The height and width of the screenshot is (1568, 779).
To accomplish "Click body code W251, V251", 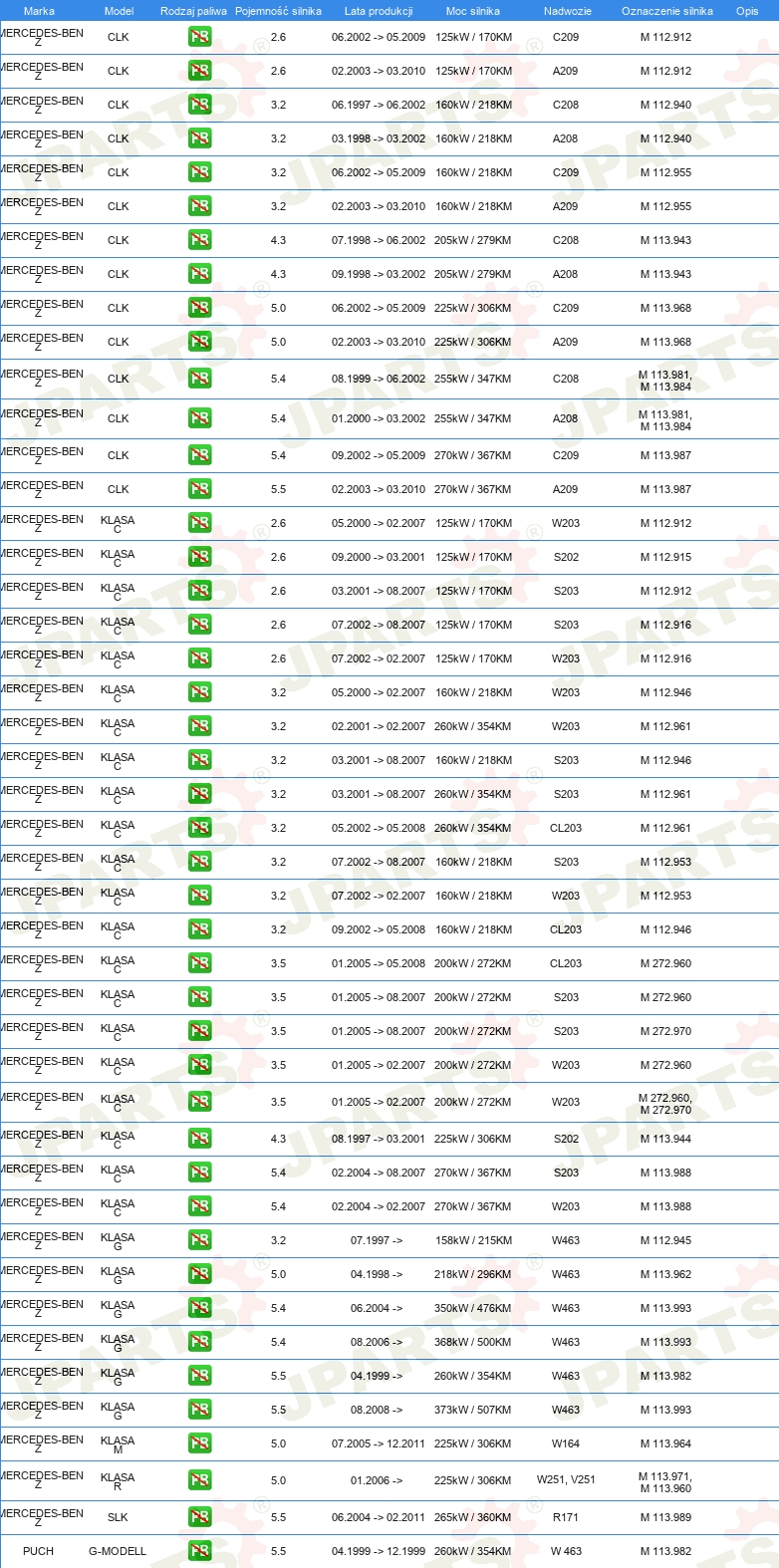I will coord(566,1480).
